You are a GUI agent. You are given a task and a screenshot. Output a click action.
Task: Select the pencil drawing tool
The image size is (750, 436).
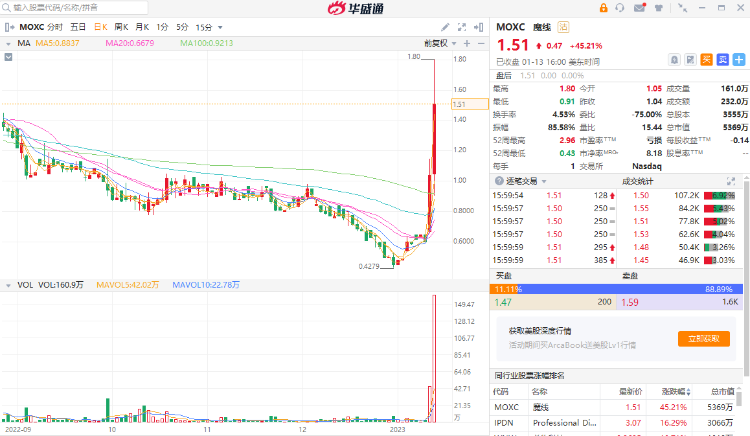(x=445, y=27)
